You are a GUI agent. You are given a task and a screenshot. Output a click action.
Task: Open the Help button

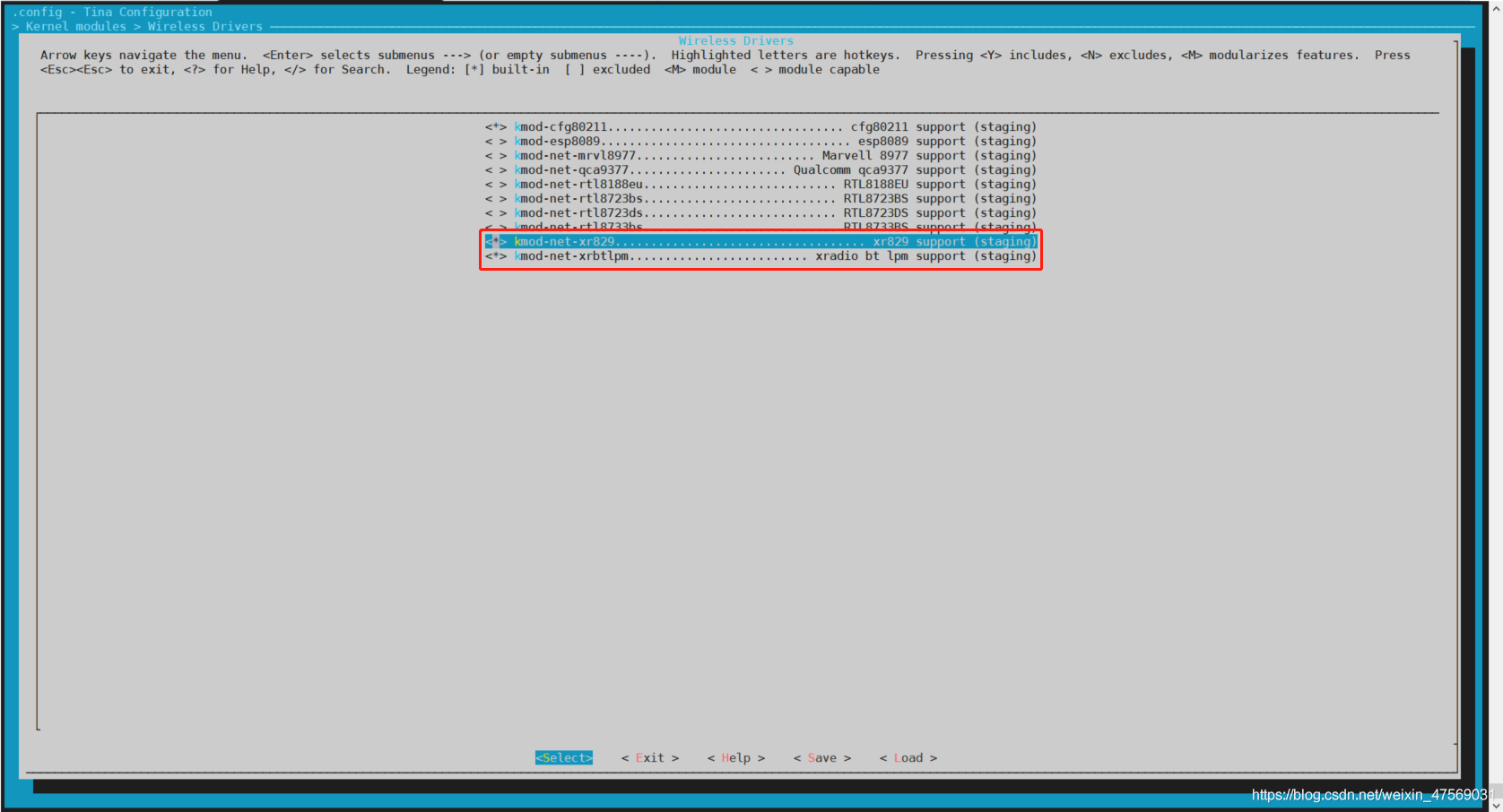click(736, 758)
